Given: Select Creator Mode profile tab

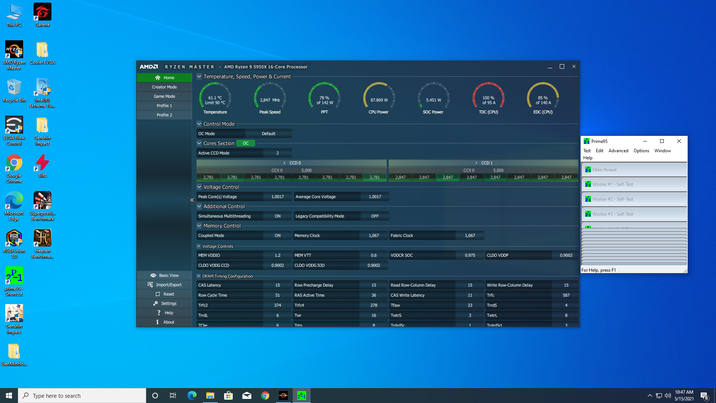Looking at the screenshot, I should 164,87.
